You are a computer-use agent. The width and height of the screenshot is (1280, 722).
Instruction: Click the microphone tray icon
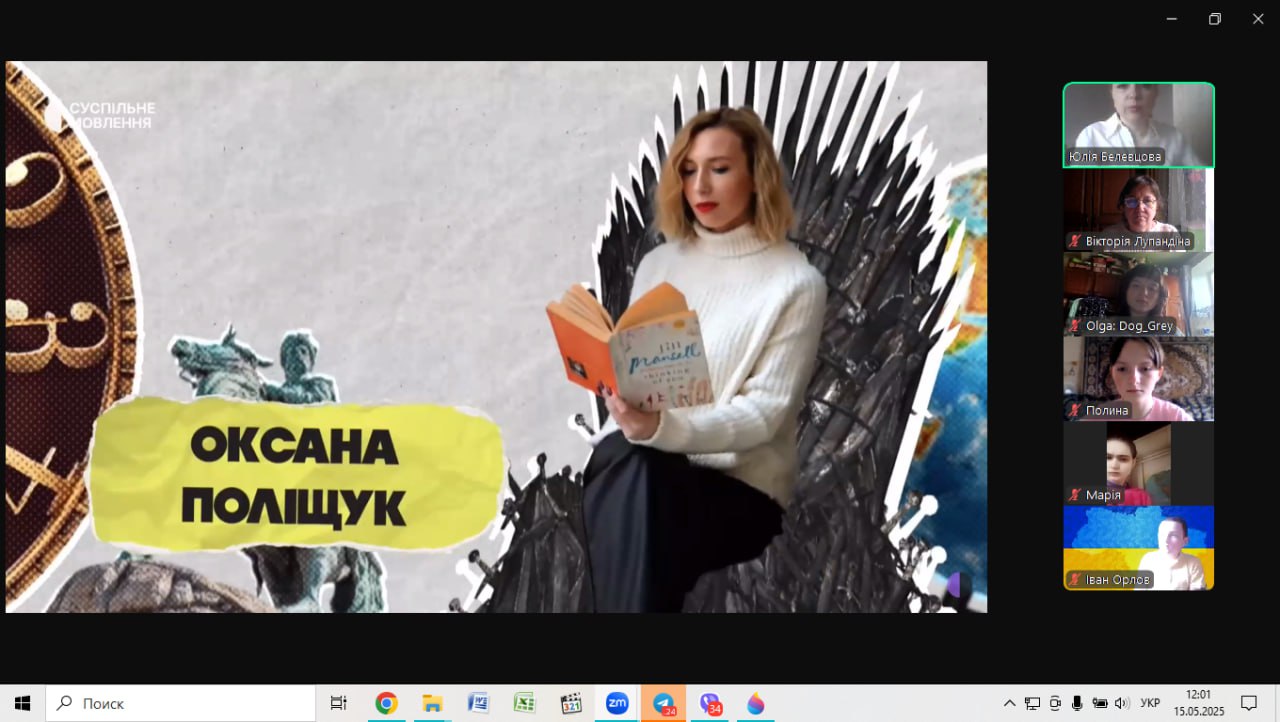pyautogui.click(x=1077, y=703)
